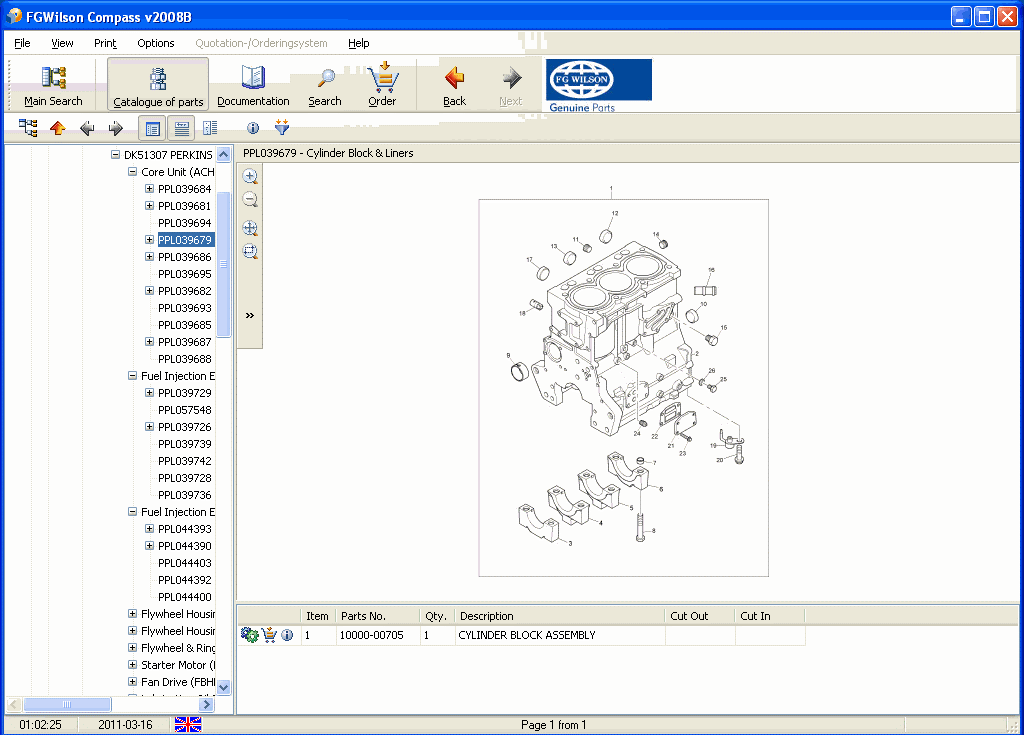Screen dimensions: 1024x735
Task: Select tree item PPL039694
Action: point(185,223)
